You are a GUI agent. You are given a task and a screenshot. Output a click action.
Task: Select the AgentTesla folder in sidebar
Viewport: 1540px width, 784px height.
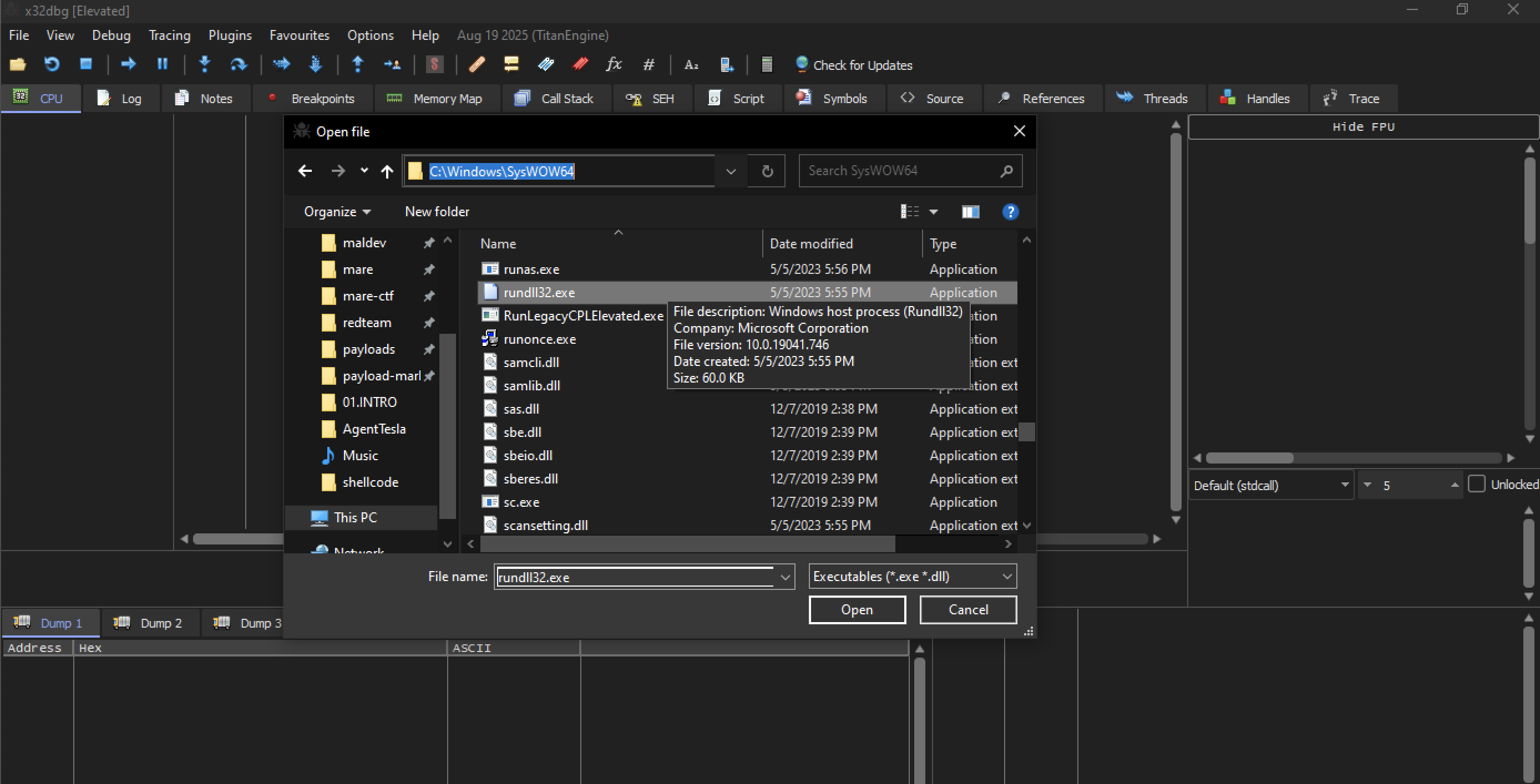pos(374,429)
